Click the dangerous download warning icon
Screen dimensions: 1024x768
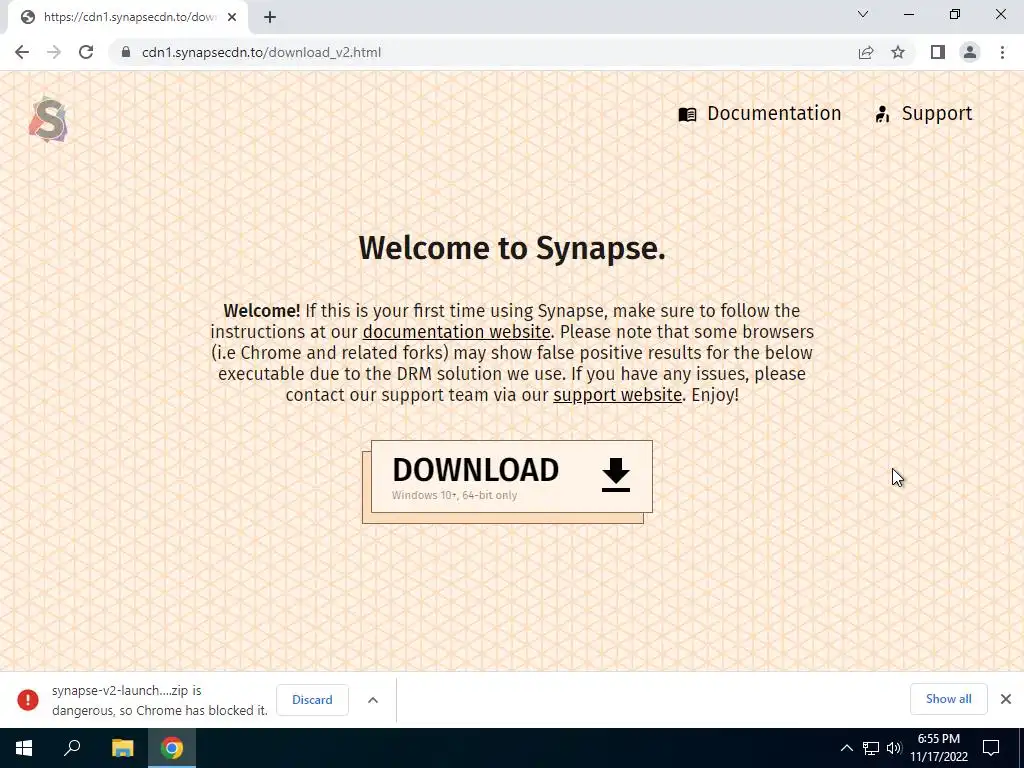pos(27,699)
